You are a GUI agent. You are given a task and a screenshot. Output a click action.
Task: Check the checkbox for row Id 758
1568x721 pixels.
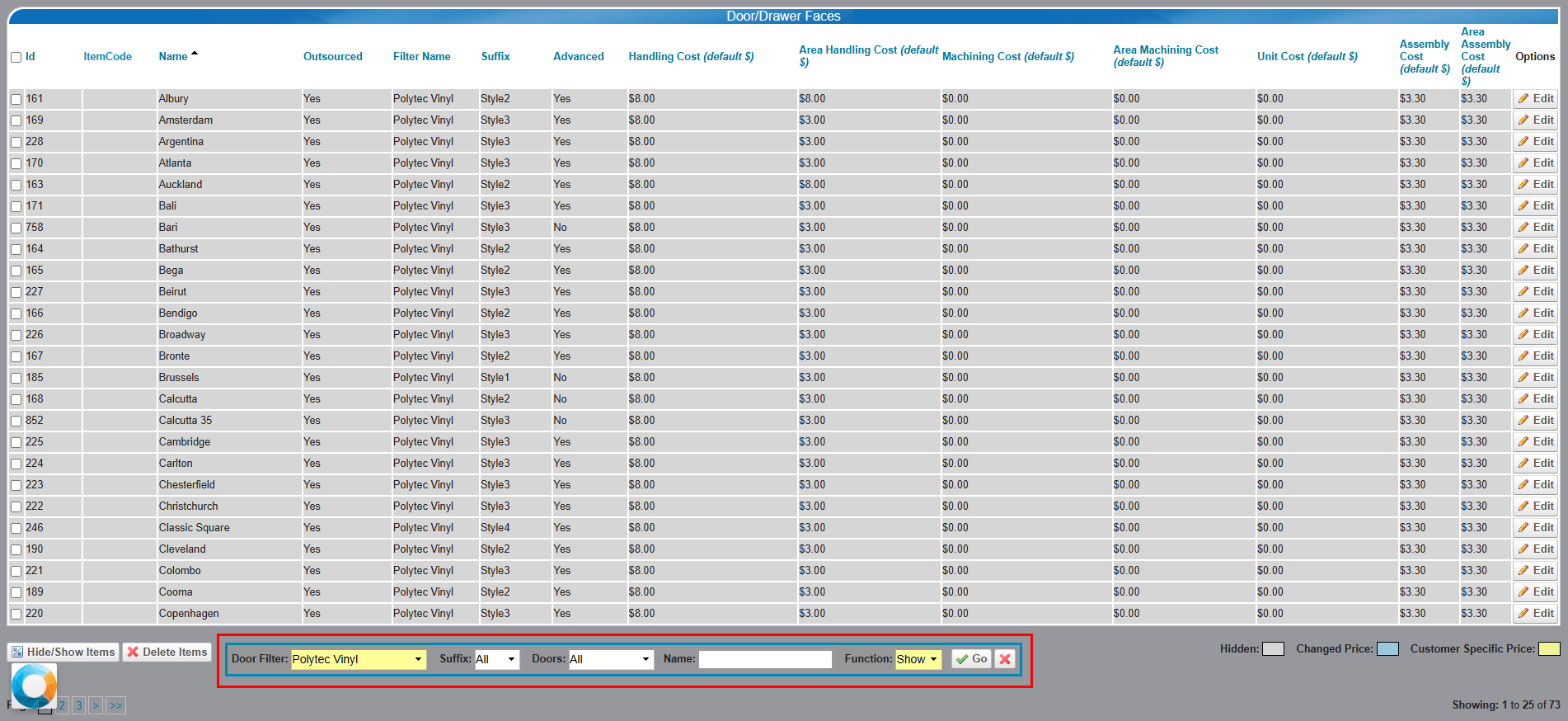coord(16,228)
